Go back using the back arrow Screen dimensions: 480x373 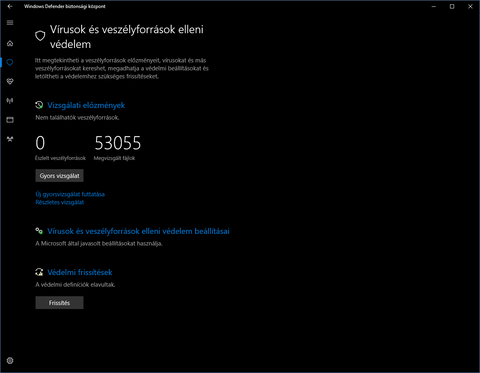pos(10,6)
